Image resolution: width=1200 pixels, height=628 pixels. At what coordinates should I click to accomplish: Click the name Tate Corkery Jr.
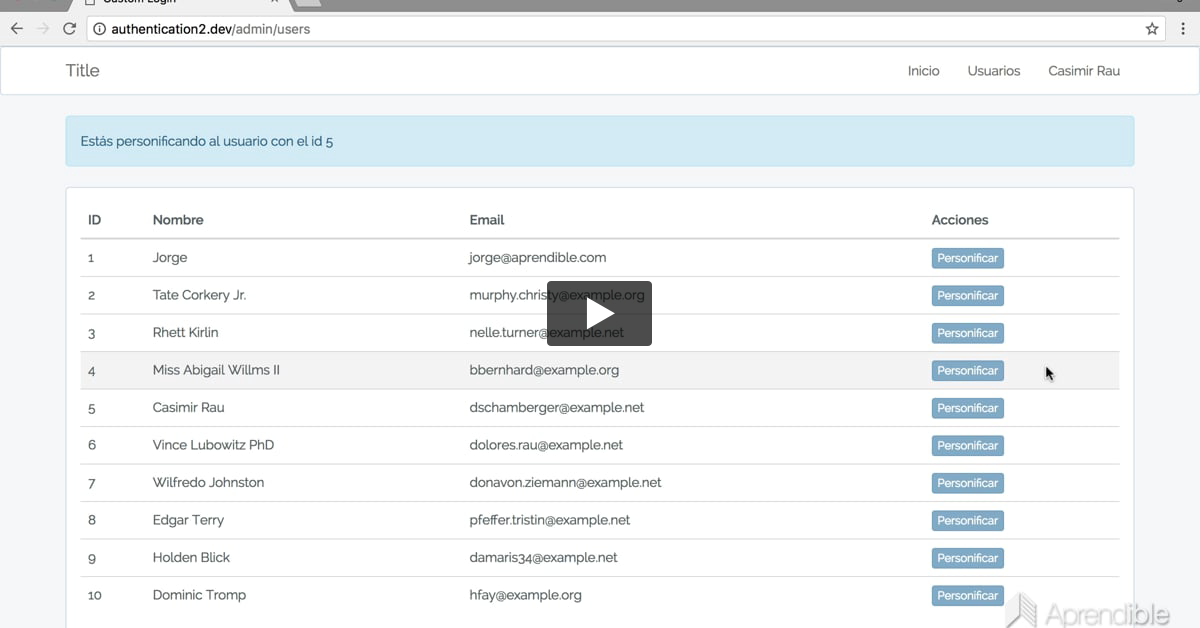click(x=199, y=295)
